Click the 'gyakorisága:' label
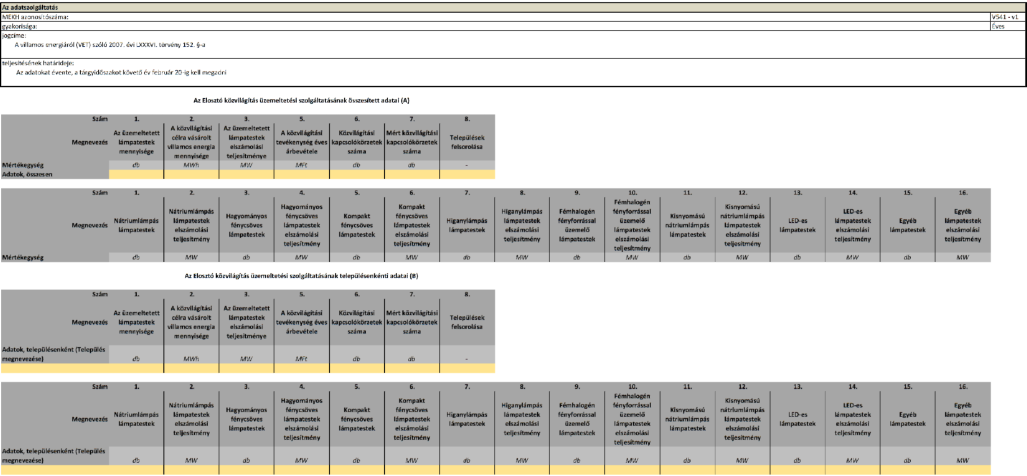 (x=20, y=27)
